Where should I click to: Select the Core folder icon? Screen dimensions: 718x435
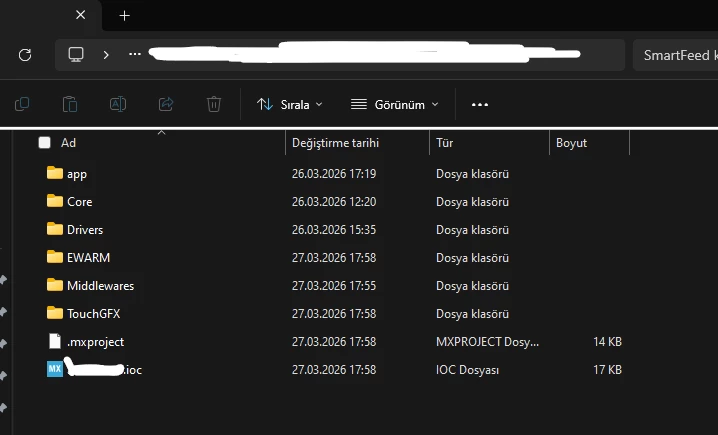point(55,201)
